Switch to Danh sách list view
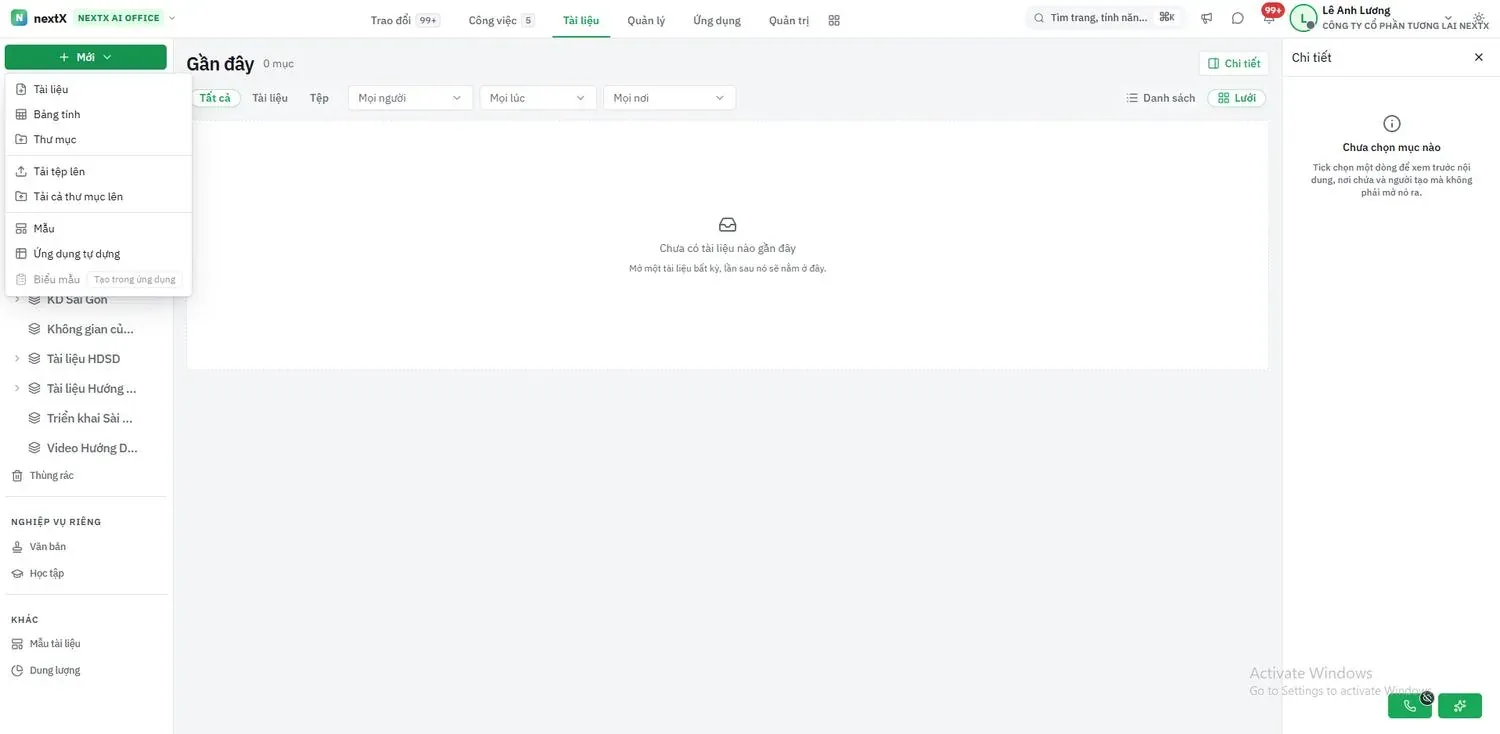 pos(1161,98)
